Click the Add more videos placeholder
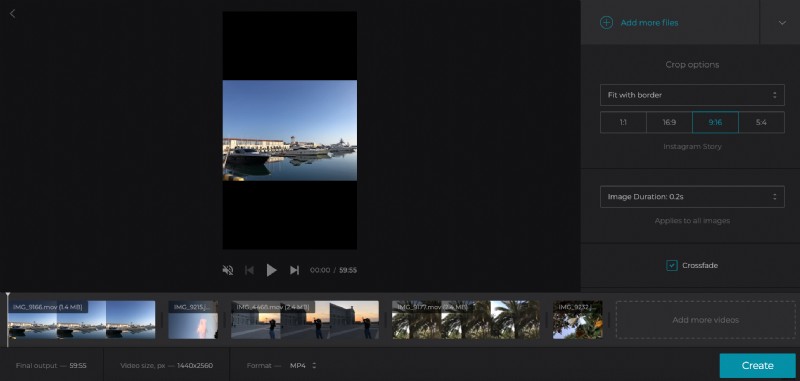800x381 pixels. click(706, 320)
